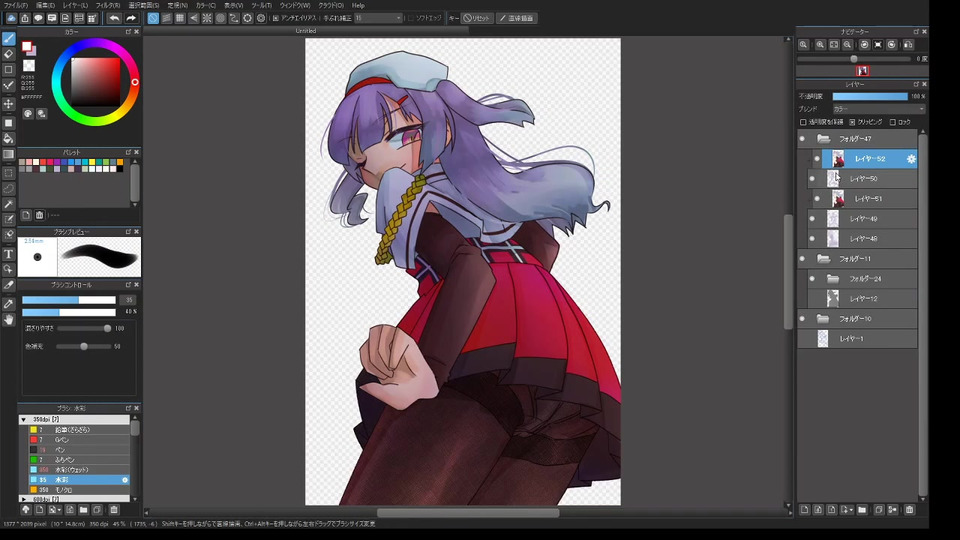Toggle visibility of layer 50

[812, 179]
